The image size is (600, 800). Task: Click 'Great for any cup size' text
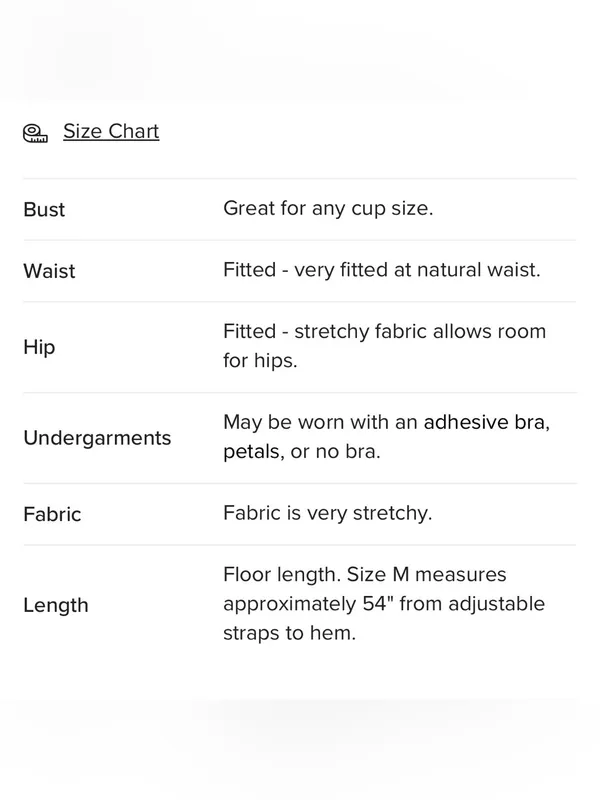[328, 208]
